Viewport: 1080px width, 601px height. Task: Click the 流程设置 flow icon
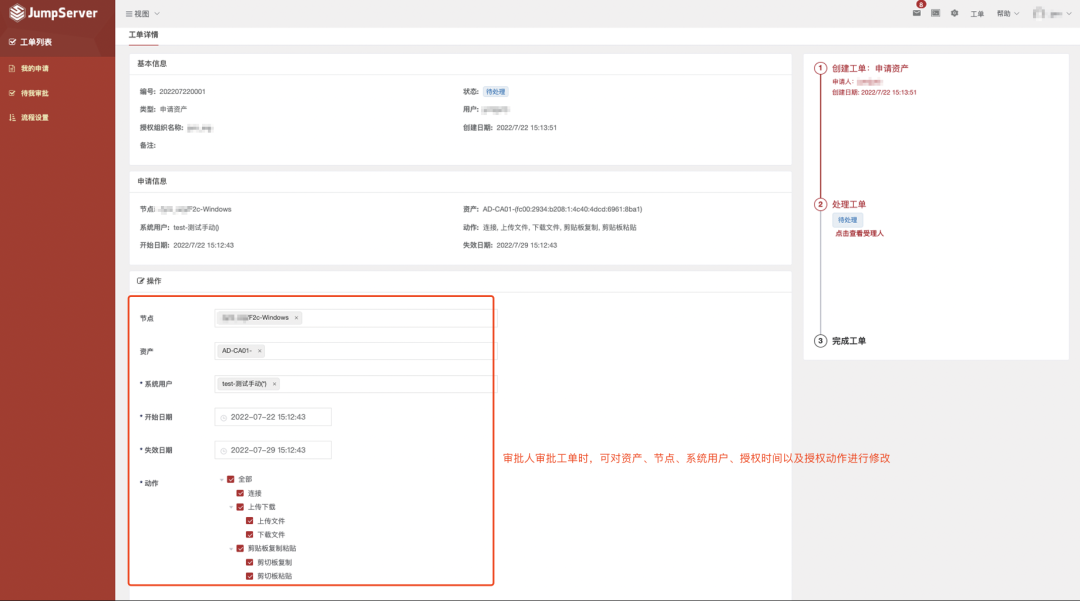click(12, 118)
